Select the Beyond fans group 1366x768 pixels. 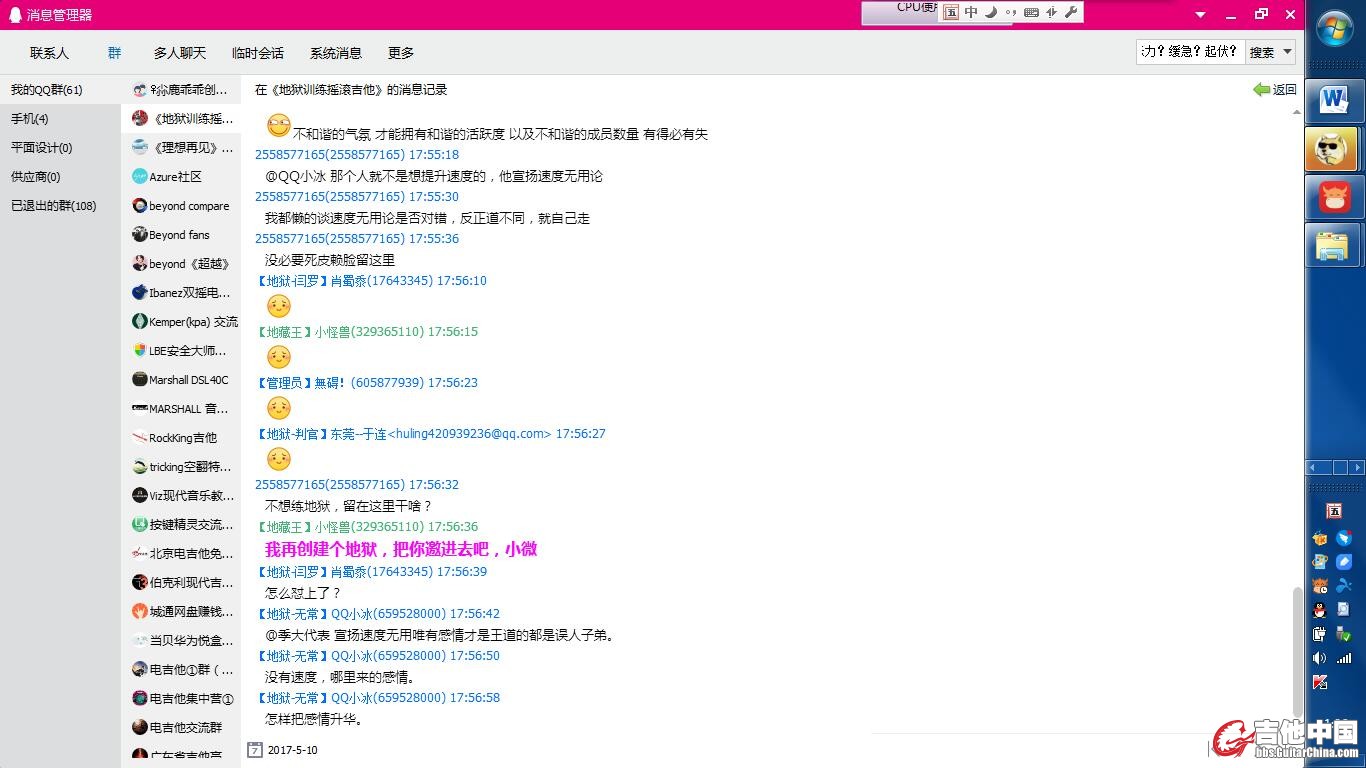coord(181,234)
